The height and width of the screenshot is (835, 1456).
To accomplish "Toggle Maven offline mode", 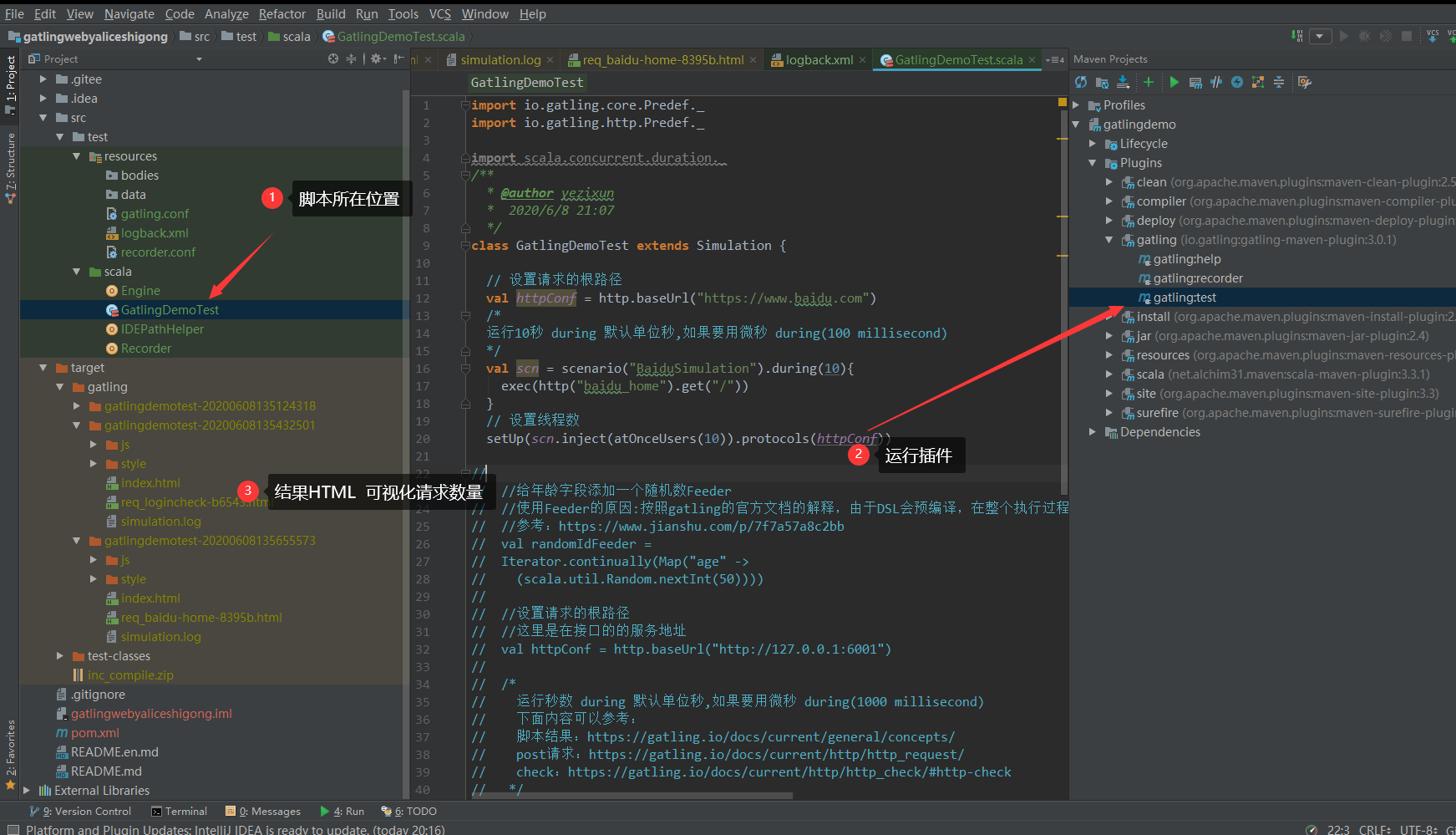I will click(x=1216, y=82).
